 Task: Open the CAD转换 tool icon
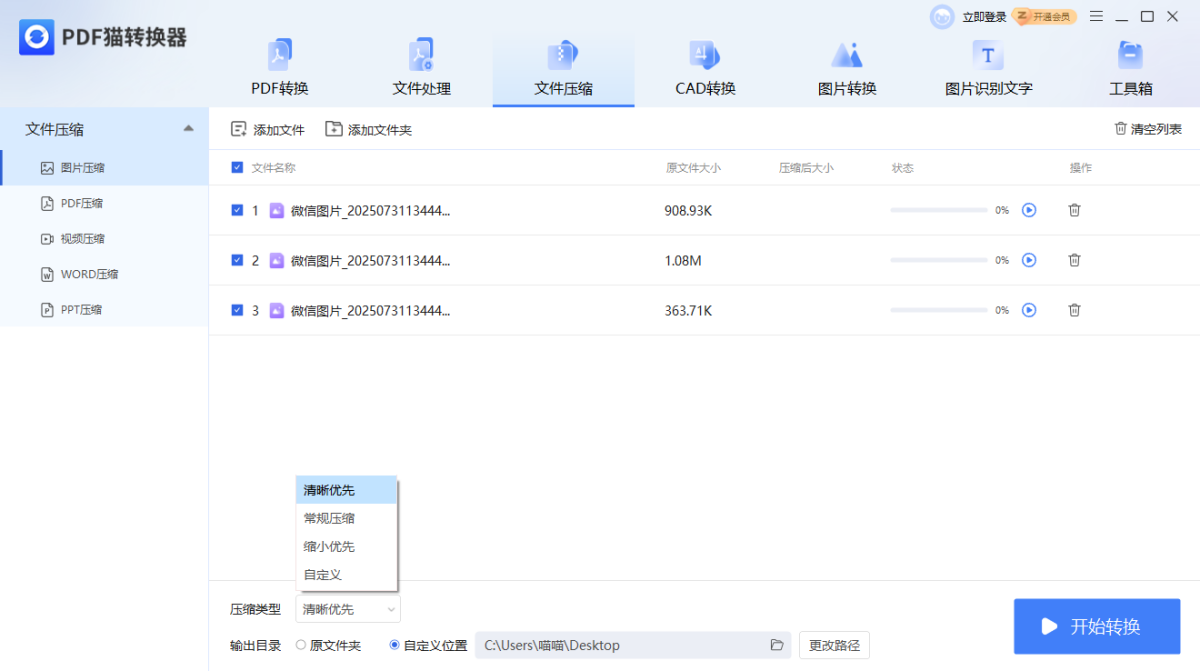click(705, 56)
